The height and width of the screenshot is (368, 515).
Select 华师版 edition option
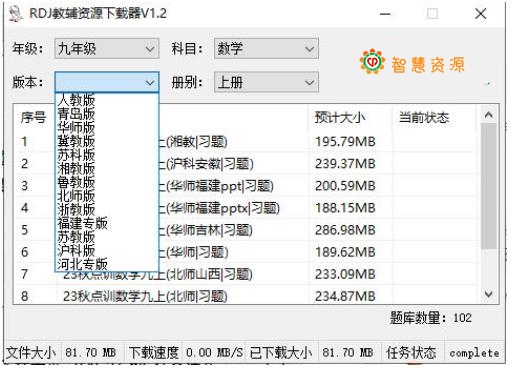pos(76,127)
